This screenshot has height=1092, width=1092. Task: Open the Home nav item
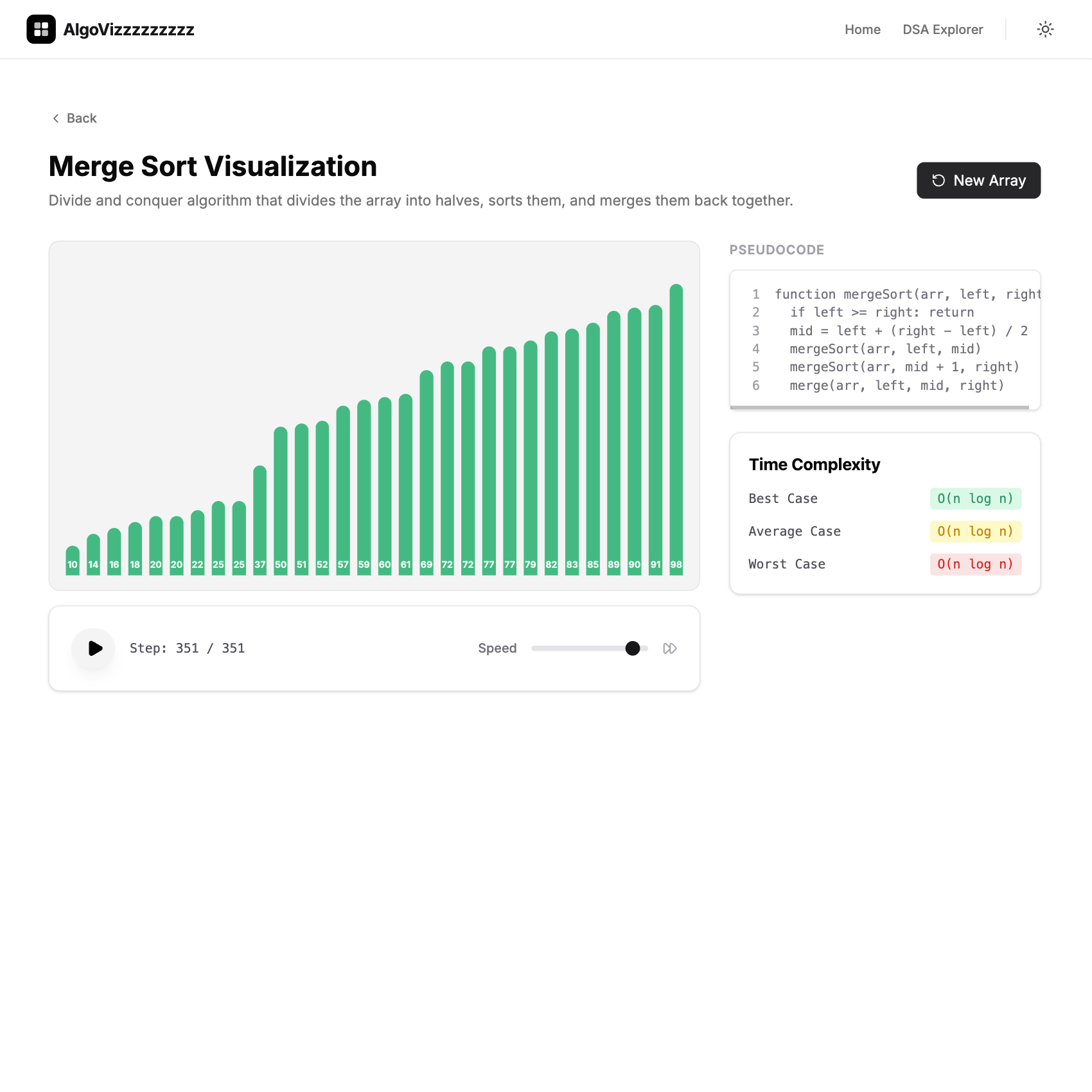pos(862,30)
